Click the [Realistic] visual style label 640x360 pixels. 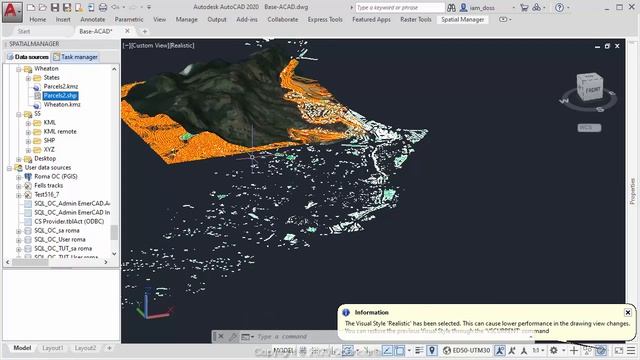point(182,45)
